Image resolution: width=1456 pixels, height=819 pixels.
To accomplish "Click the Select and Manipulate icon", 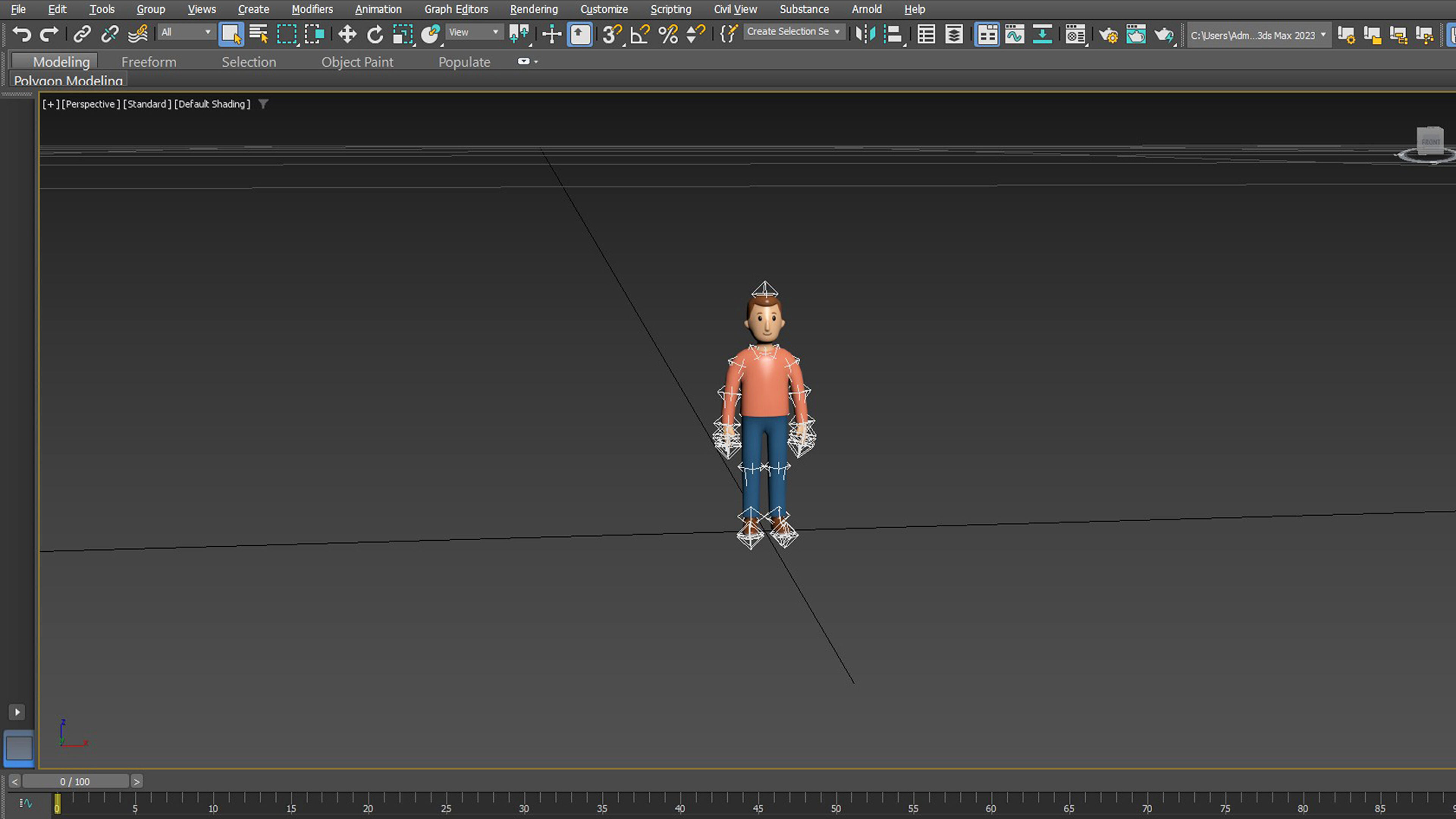I will [x=552, y=35].
